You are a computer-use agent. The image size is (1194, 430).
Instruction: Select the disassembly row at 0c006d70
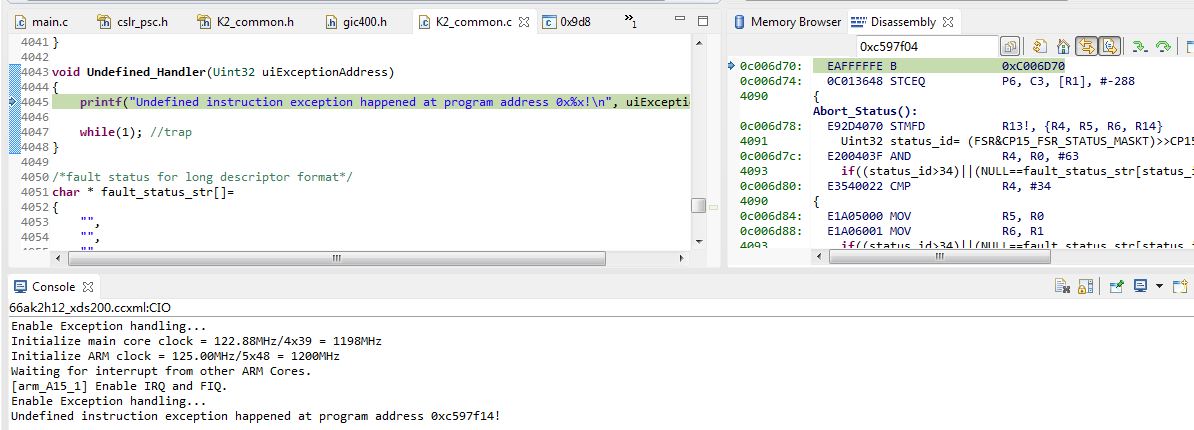click(x=938, y=66)
